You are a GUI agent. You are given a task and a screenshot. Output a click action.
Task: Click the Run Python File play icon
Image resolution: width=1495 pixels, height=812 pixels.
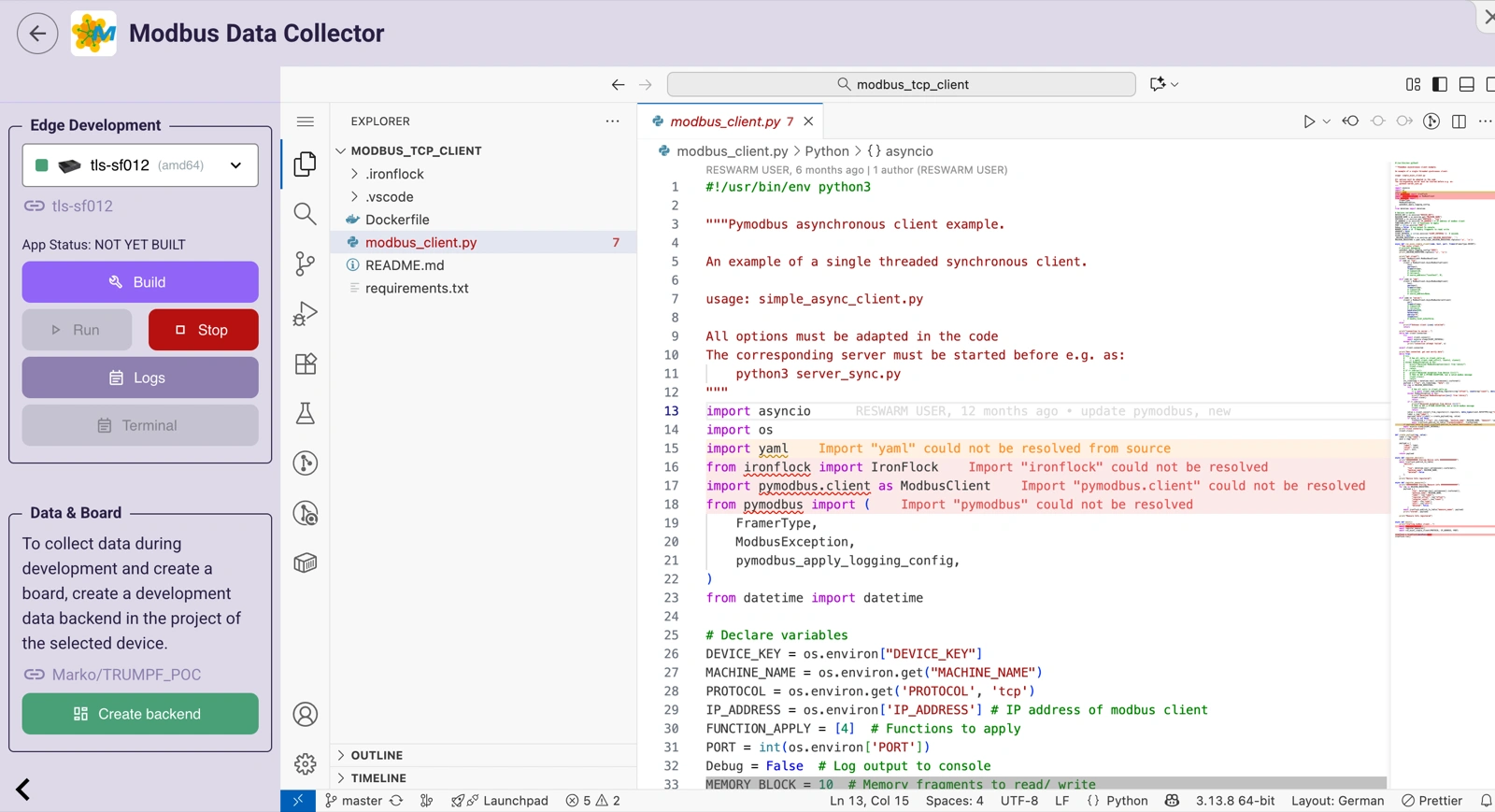1308,121
